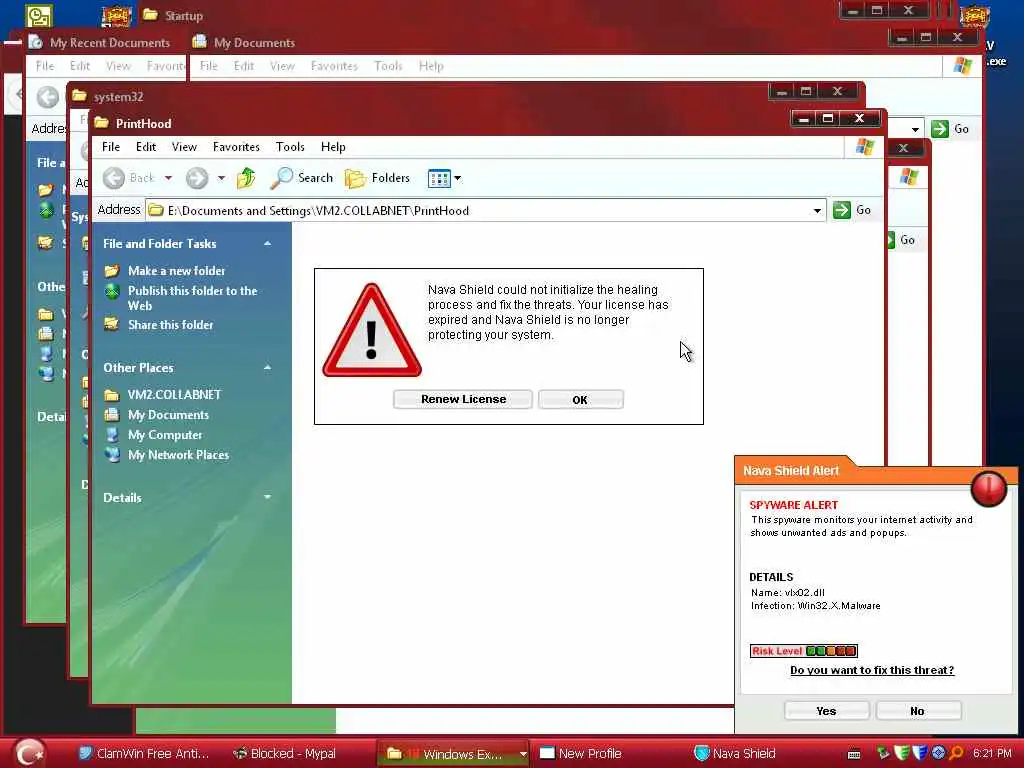The height and width of the screenshot is (768, 1024).
Task: Click Yes in Nava Shield Alert
Action: [x=827, y=711]
